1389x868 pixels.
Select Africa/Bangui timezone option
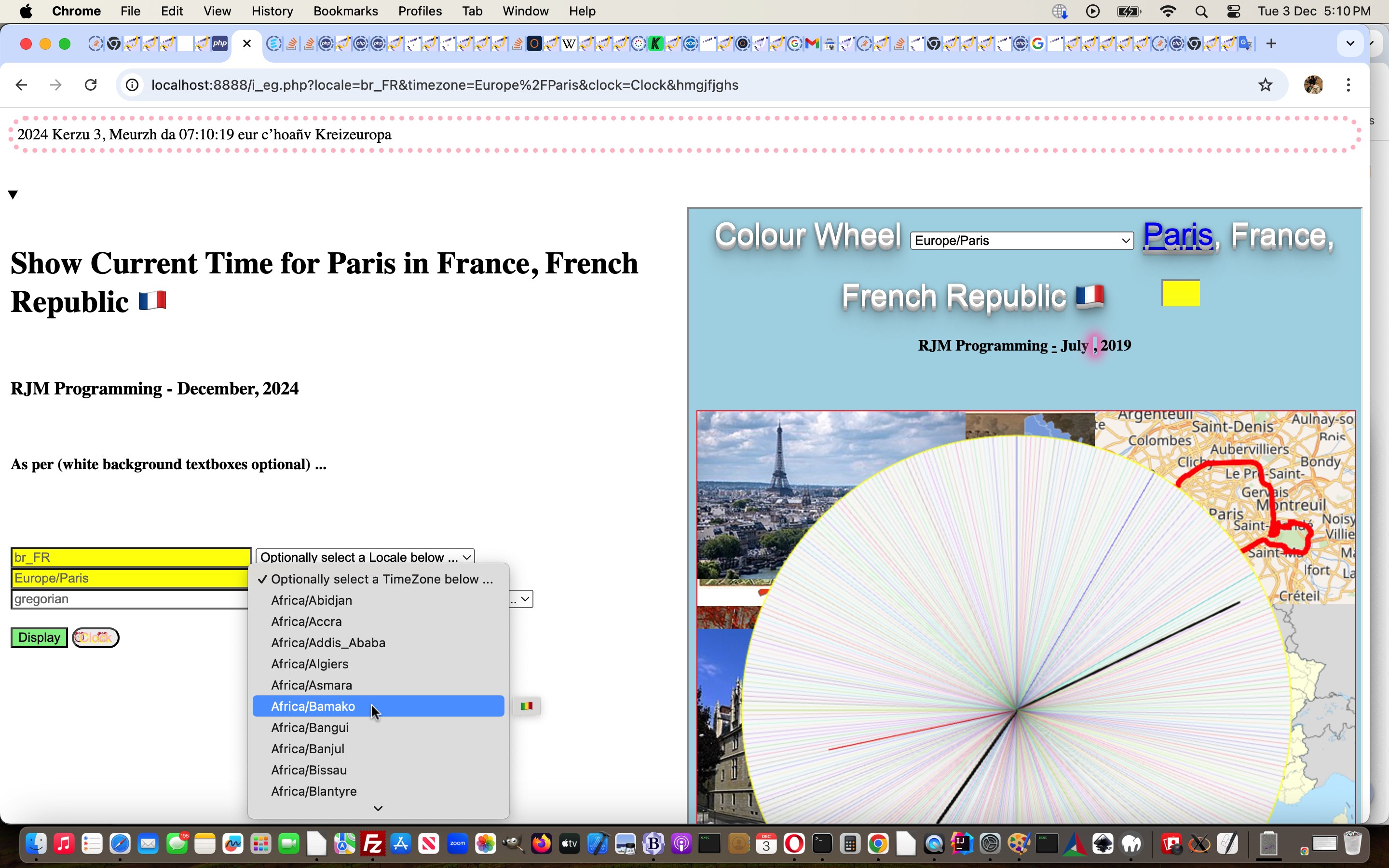[x=378, y=728]
